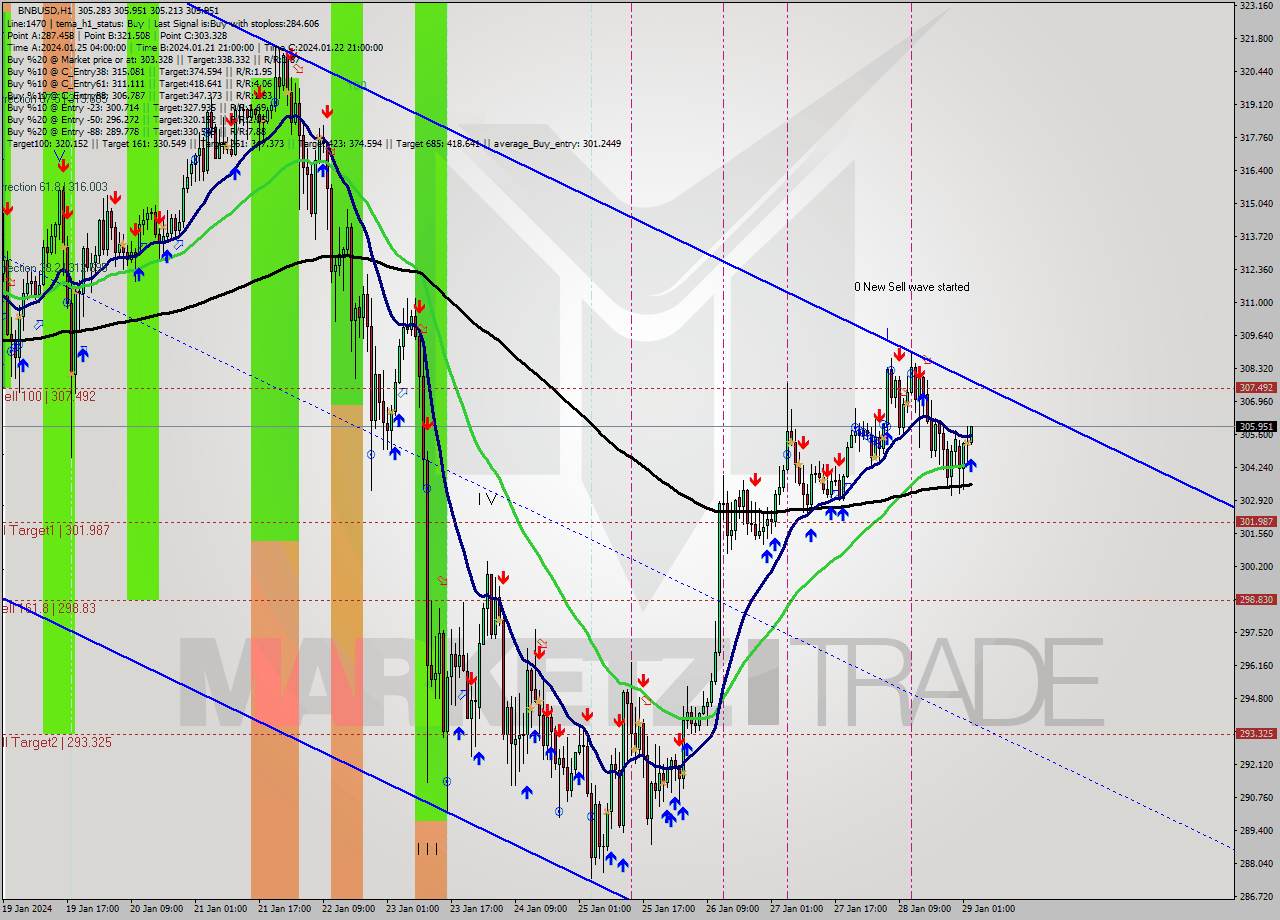
Task: Click the '22 Jan 09:00' time label
Action: click(348, 909)
